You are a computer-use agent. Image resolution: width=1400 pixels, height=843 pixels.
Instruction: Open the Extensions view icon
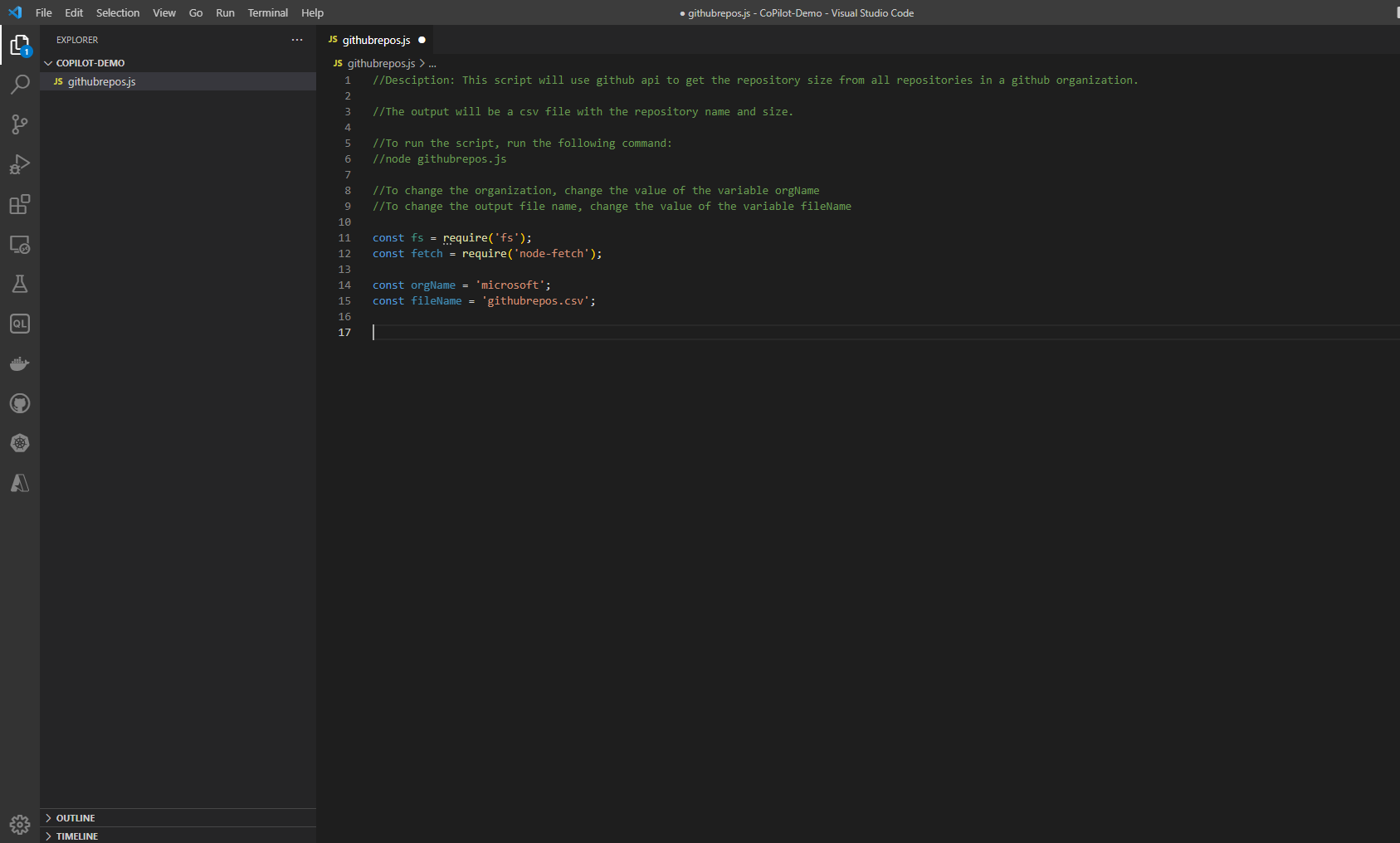[x=20, y=205]
